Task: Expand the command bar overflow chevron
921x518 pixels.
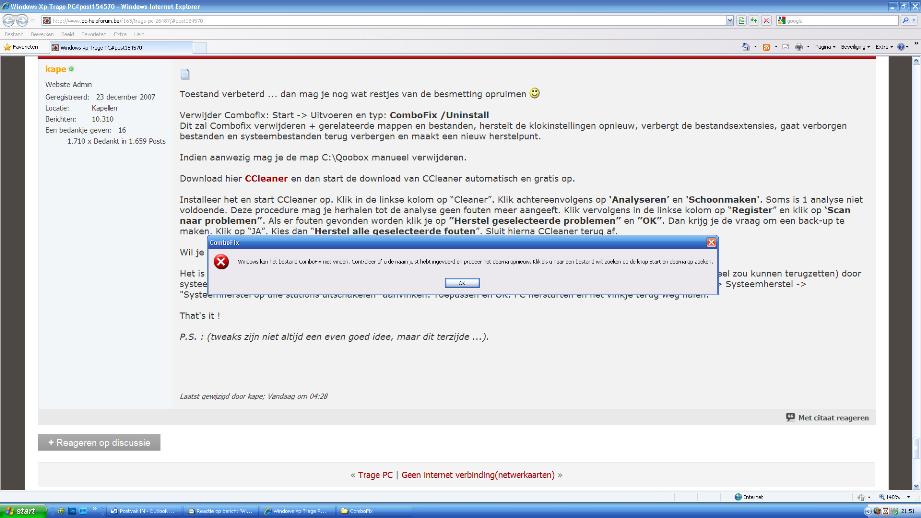Action: 916,45
